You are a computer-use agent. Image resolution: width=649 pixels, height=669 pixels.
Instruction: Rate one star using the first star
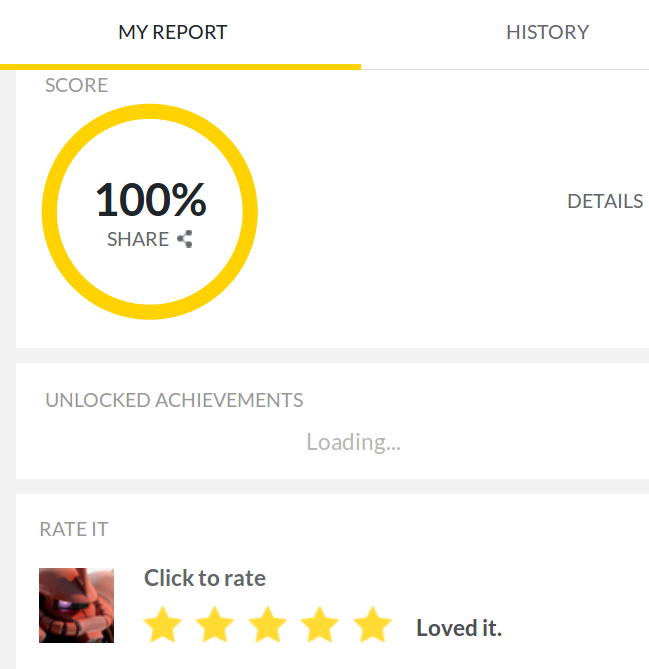[163, 626]
